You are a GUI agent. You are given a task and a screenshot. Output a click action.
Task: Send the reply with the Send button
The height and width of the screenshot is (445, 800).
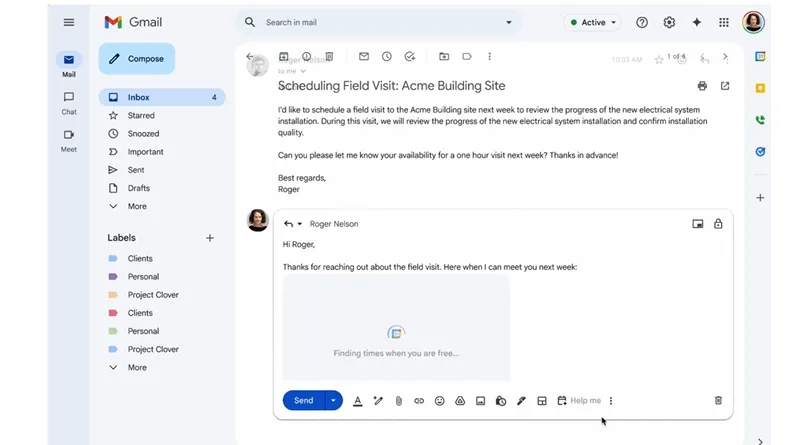coord(303,401)
